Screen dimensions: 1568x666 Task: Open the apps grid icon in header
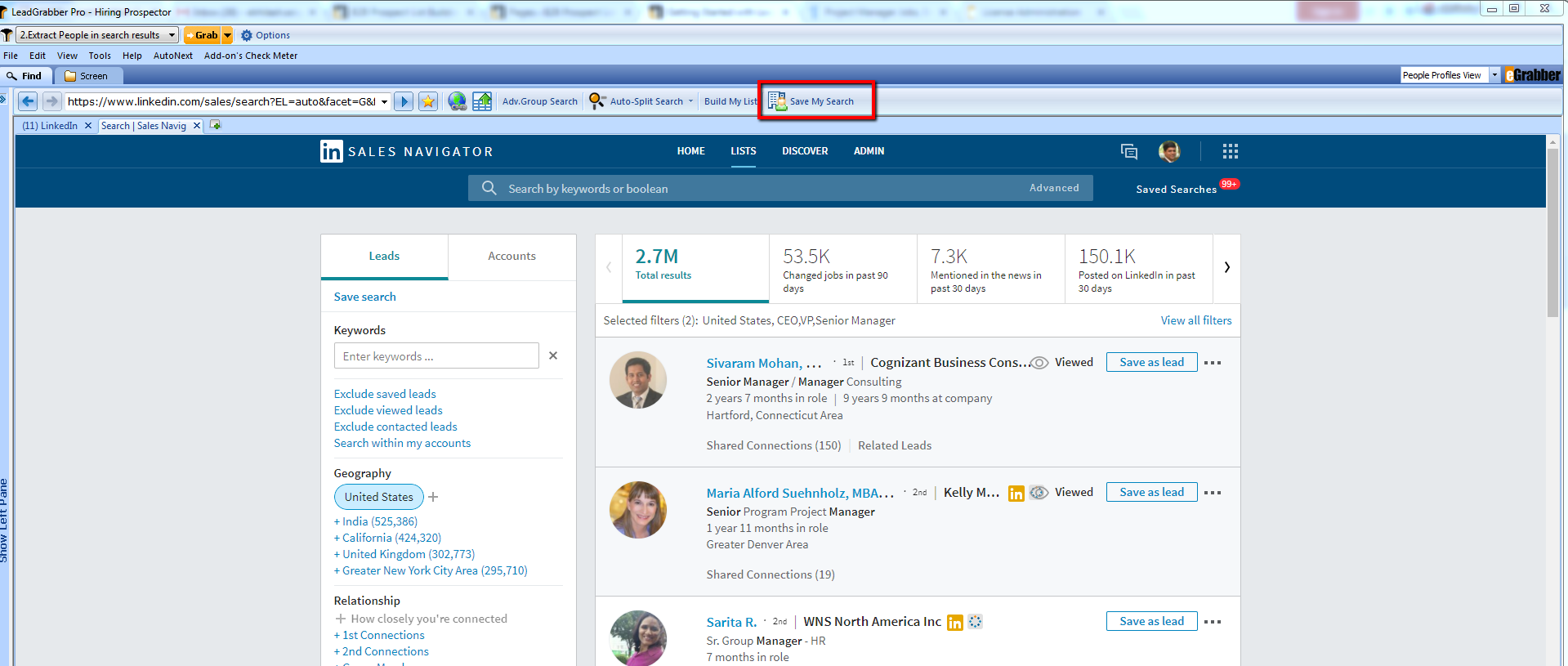tap(1231, 151)
